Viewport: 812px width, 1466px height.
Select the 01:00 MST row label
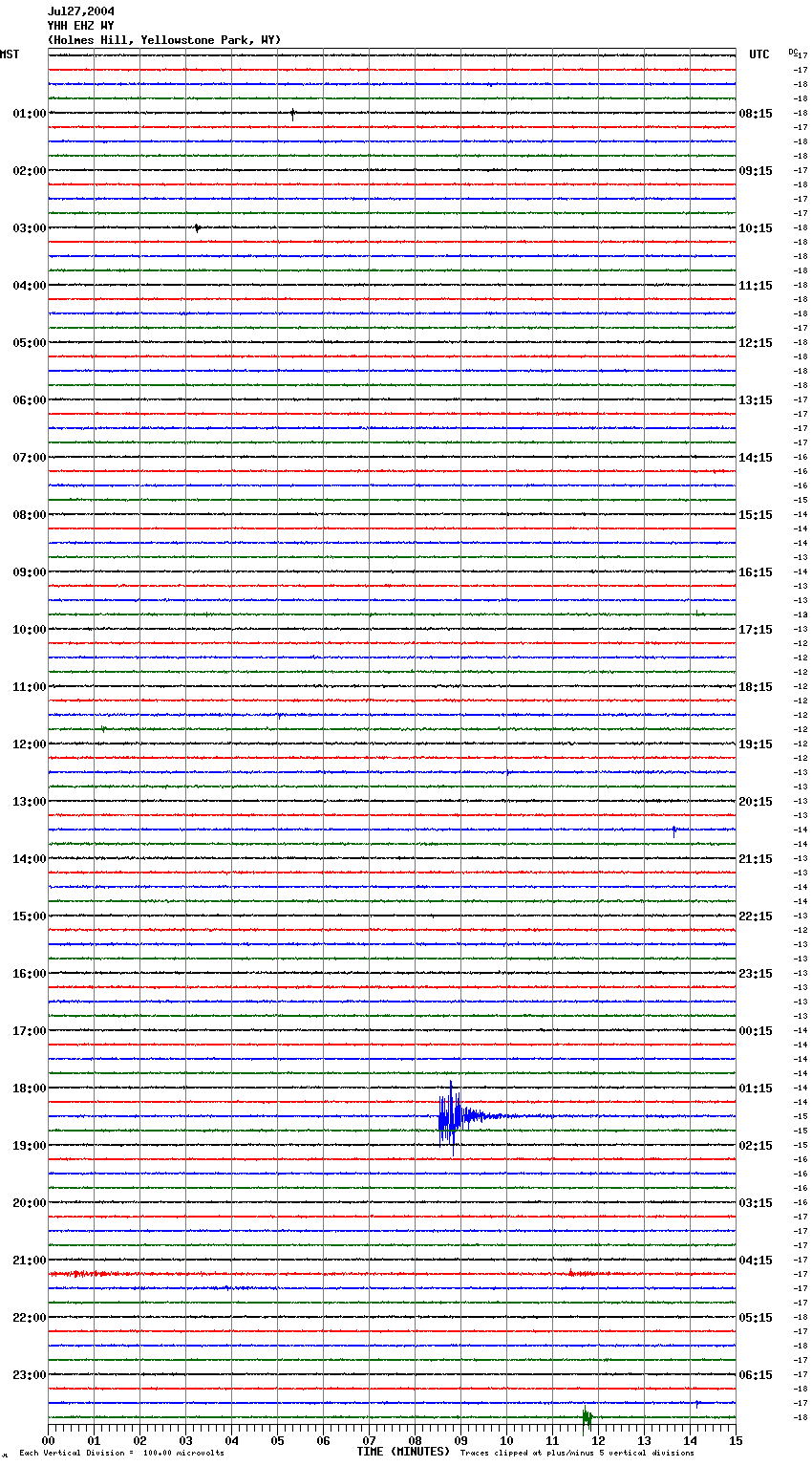[30, 114]
